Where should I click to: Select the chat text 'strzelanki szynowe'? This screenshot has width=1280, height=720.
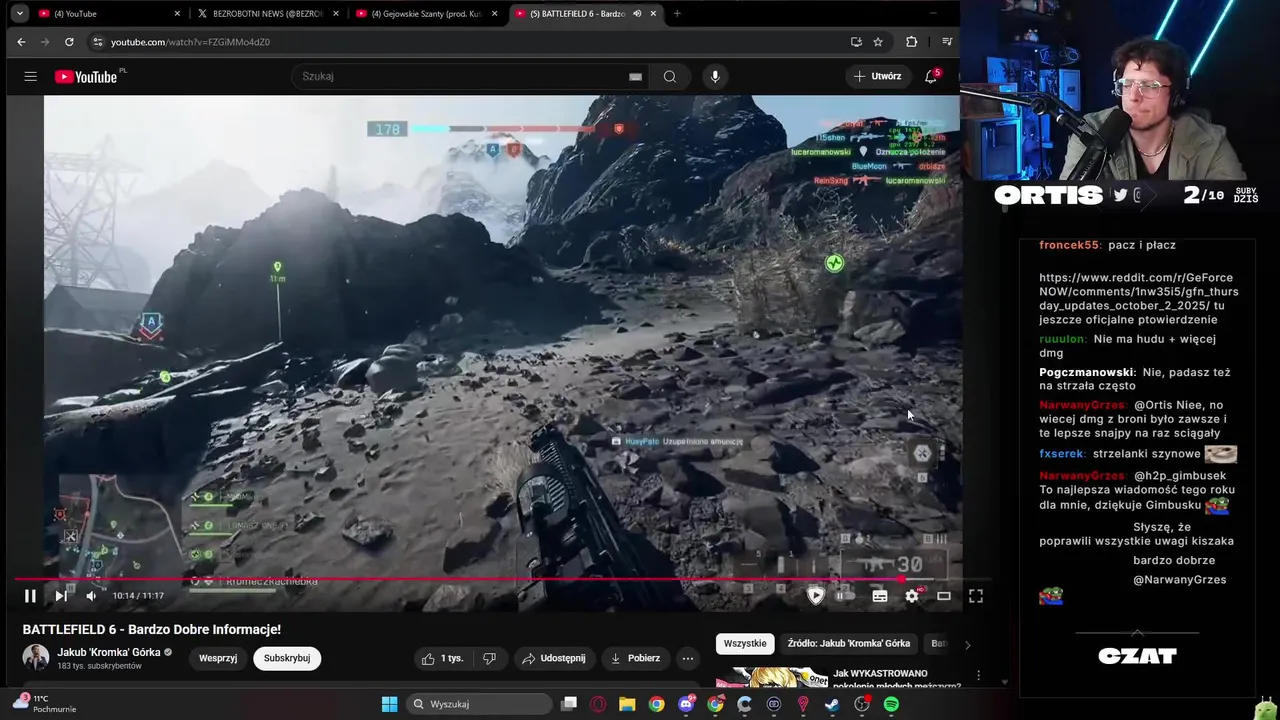(x=1146, y=454)
